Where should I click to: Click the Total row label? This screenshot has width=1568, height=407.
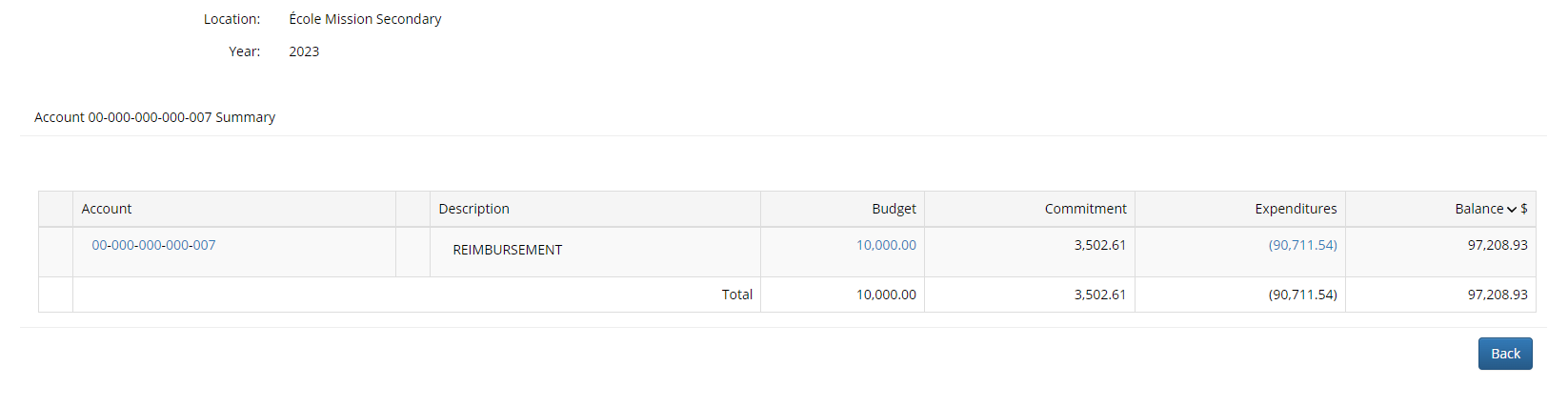(x=737, y=295)
